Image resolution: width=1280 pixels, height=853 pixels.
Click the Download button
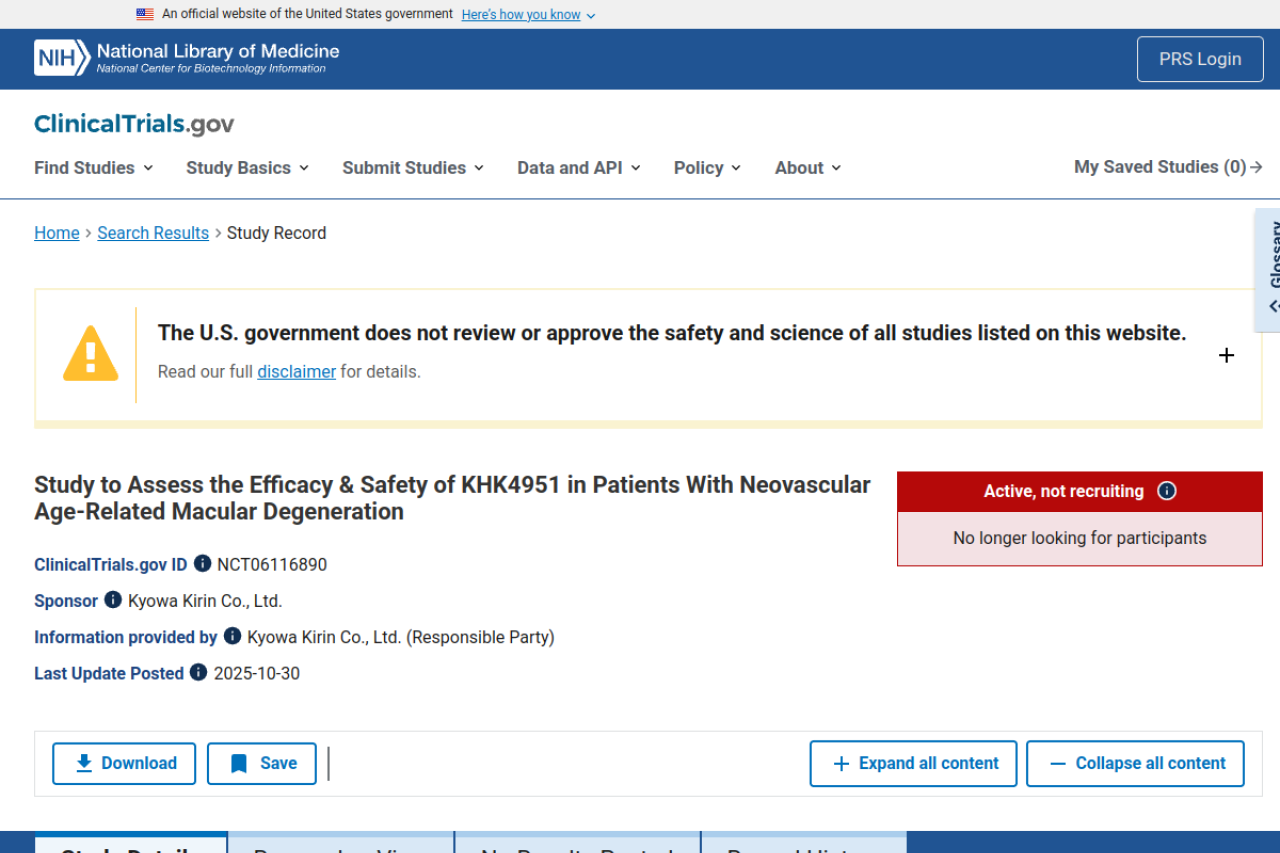[124, 764]
